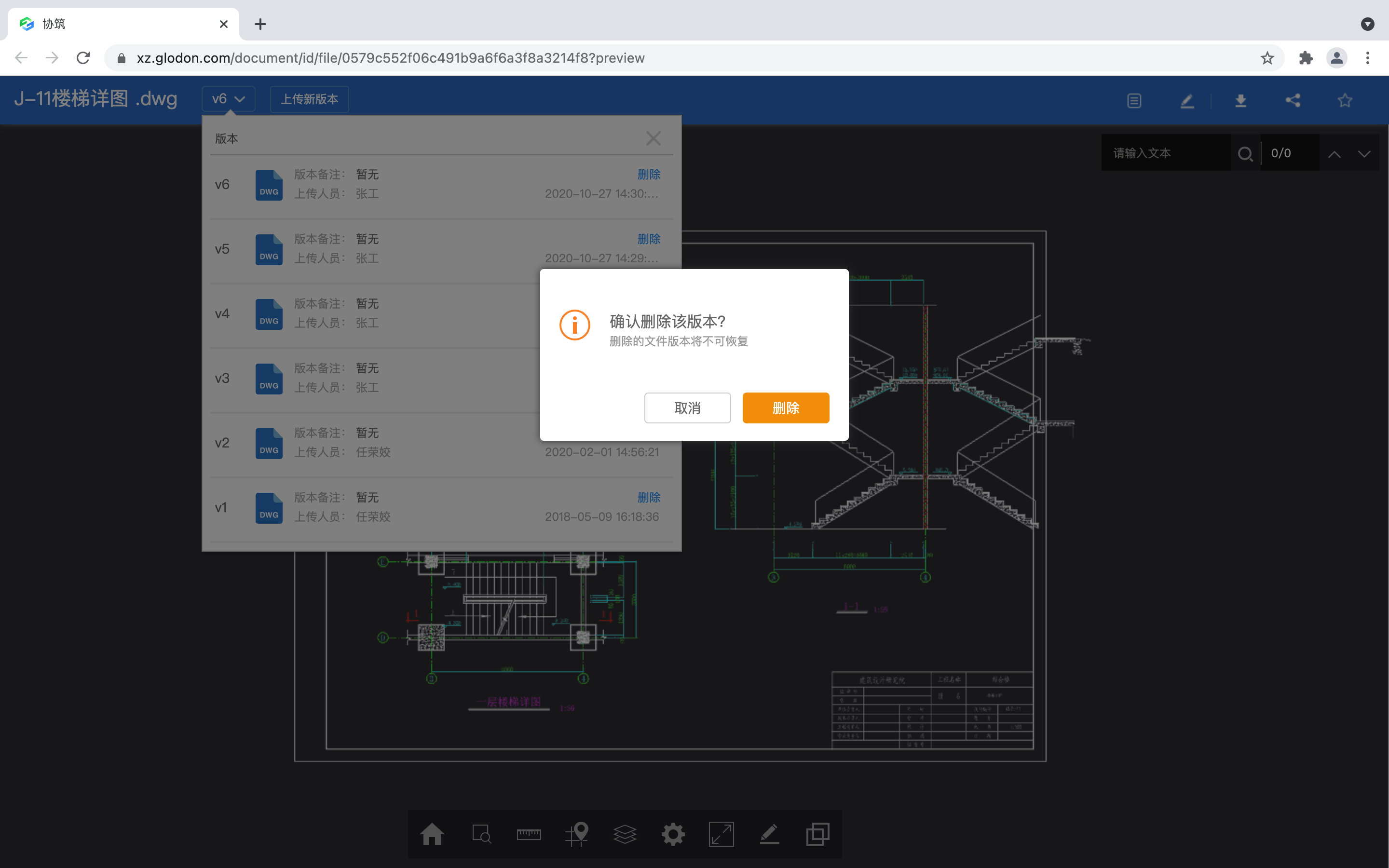Viewport: 1389px width, 868px height.
Task: Open the layers stack tool
Action: coord(625,834)
